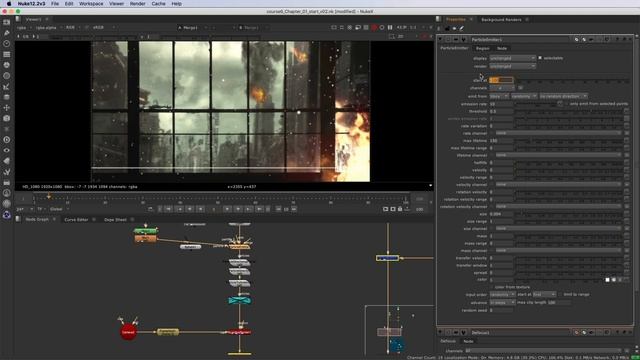Viewport: 640px width, 360px height.
Task: Enable color from texture checkbox
Action: click(491, 287)
